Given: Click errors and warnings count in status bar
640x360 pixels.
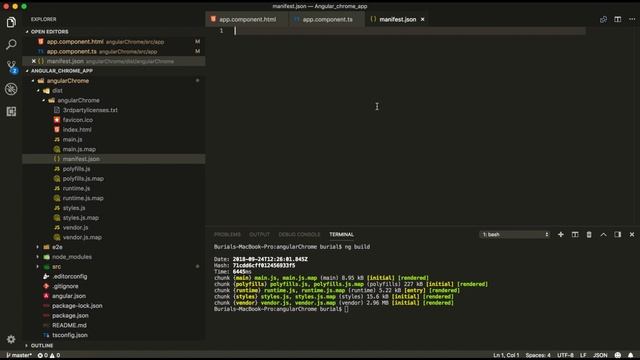Looking at the screenshot, I should pyautogui.click(x=49, y=355).
